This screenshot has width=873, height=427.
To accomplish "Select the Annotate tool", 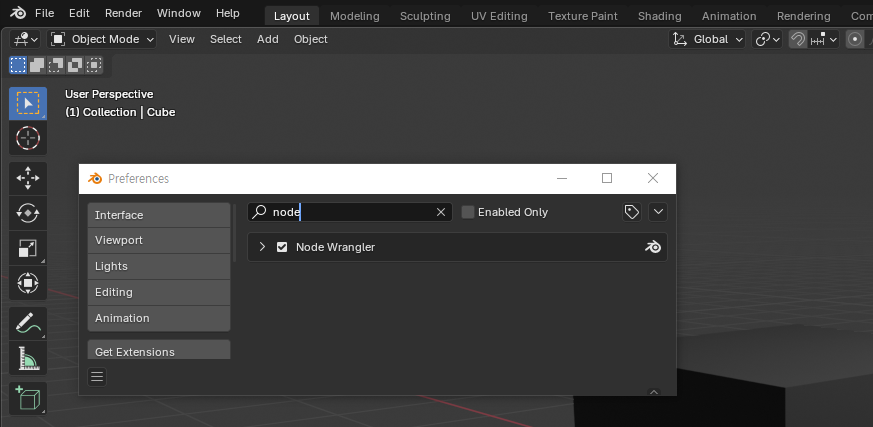I will (28, 323).
